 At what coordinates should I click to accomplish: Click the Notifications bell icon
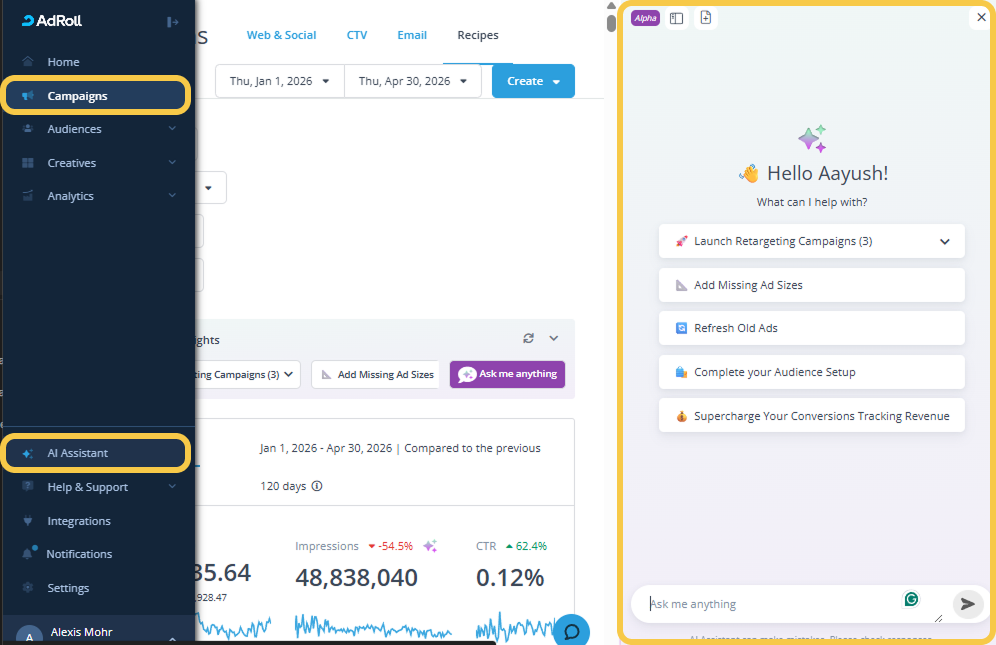pos(27,553)
